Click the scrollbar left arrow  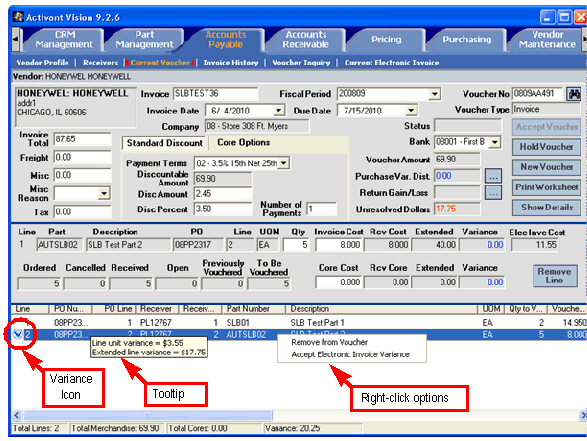point(16,415)
